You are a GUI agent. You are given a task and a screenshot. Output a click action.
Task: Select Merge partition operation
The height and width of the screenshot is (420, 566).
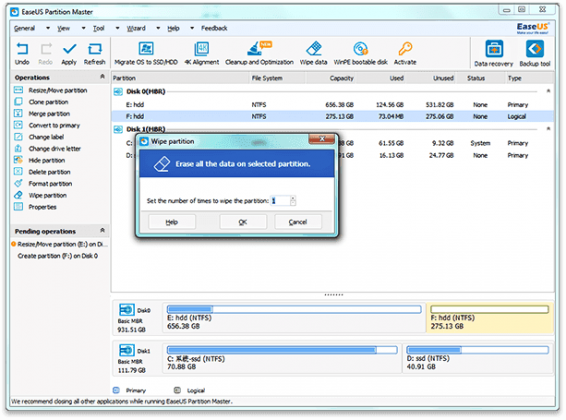click(x=42, y=114)
